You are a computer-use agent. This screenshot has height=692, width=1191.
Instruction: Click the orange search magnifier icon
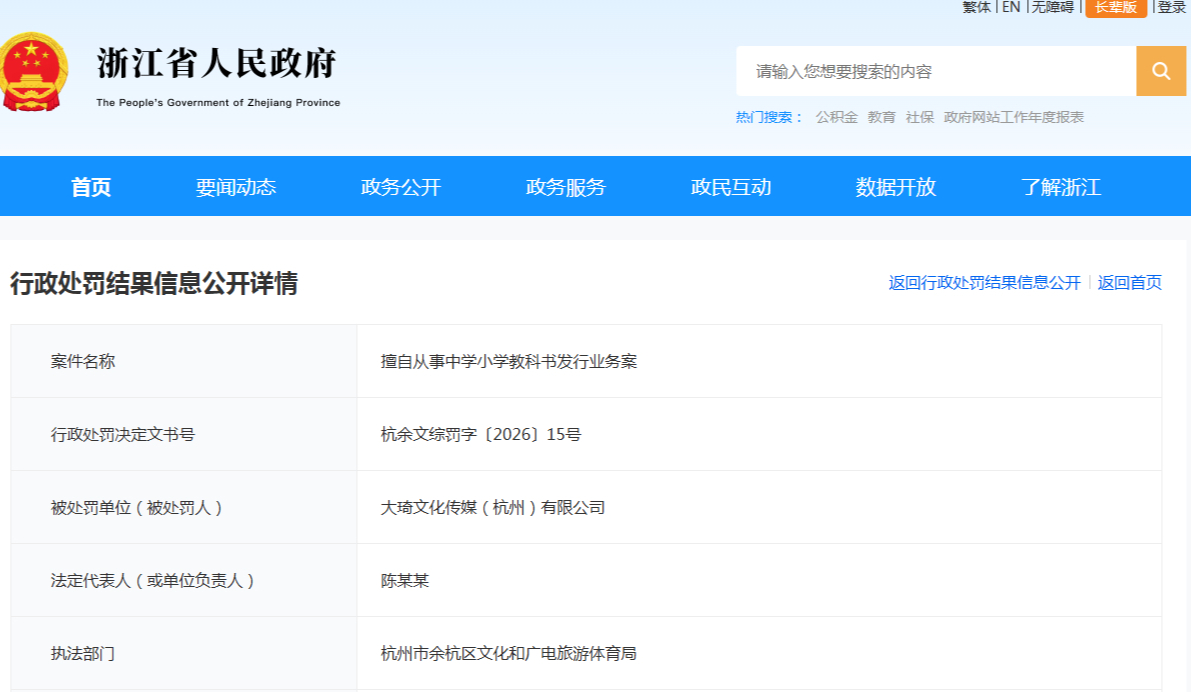point(1161,71)
